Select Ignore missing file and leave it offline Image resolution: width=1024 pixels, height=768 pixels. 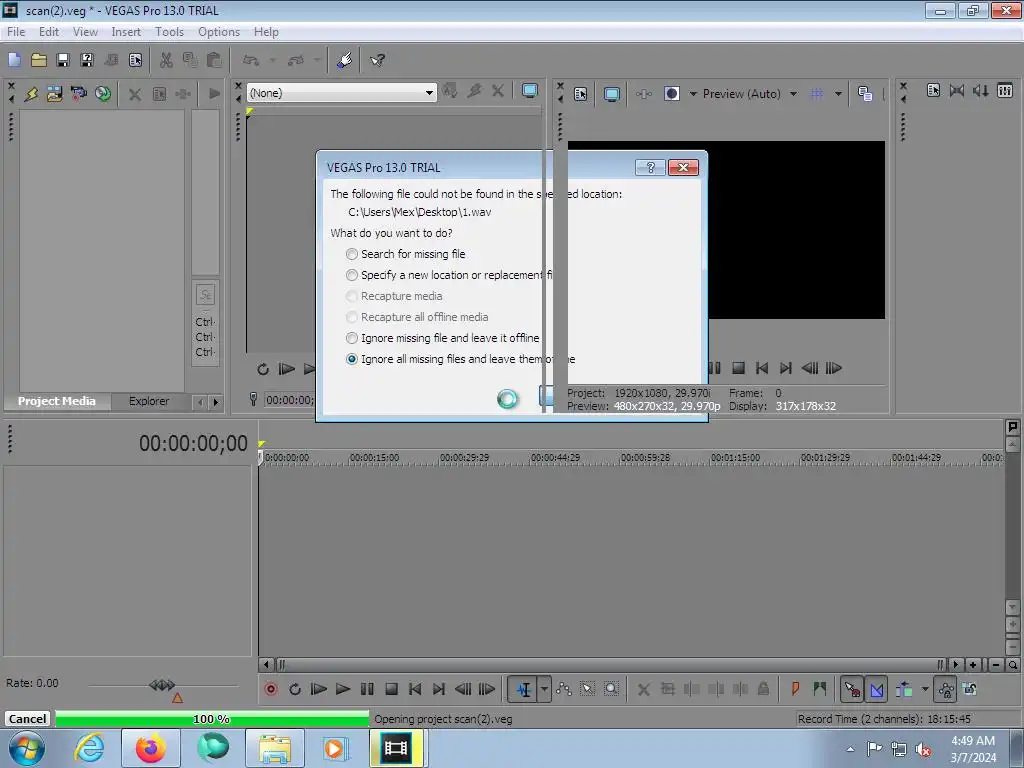(x=352, y=338)
